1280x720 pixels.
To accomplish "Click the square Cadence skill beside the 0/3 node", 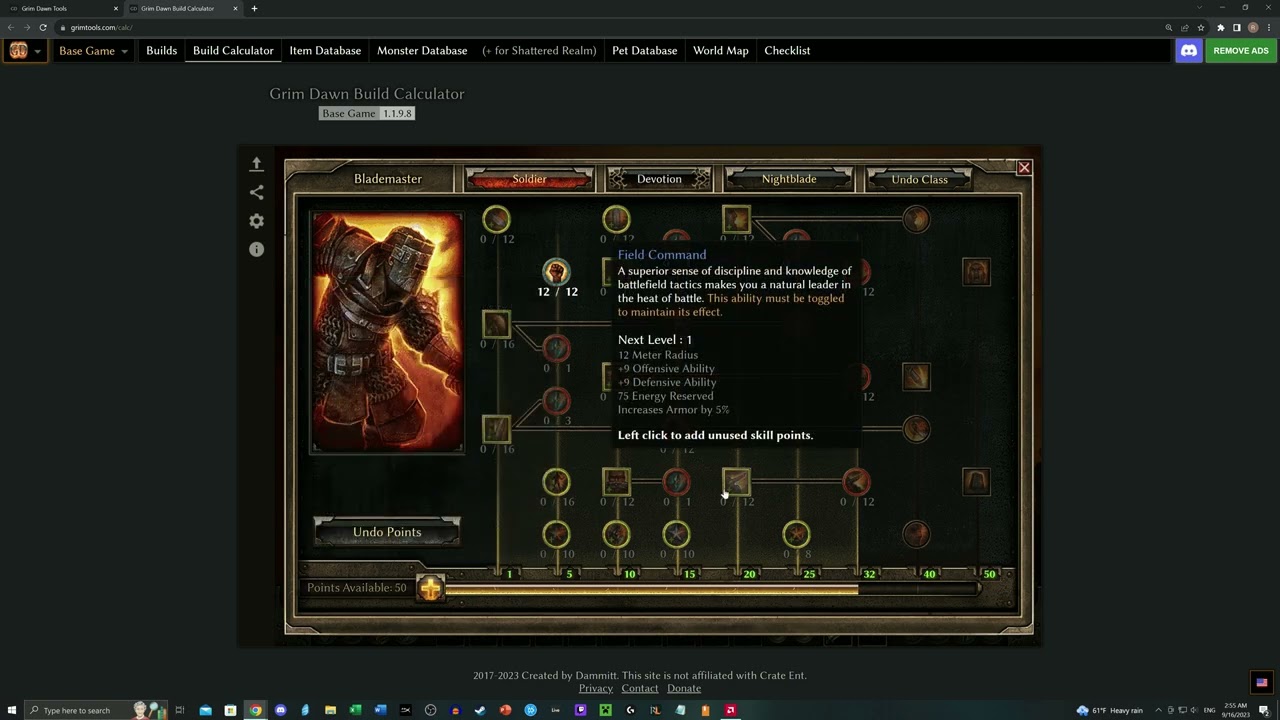I will pyautogui.click(x=496, y=429).
